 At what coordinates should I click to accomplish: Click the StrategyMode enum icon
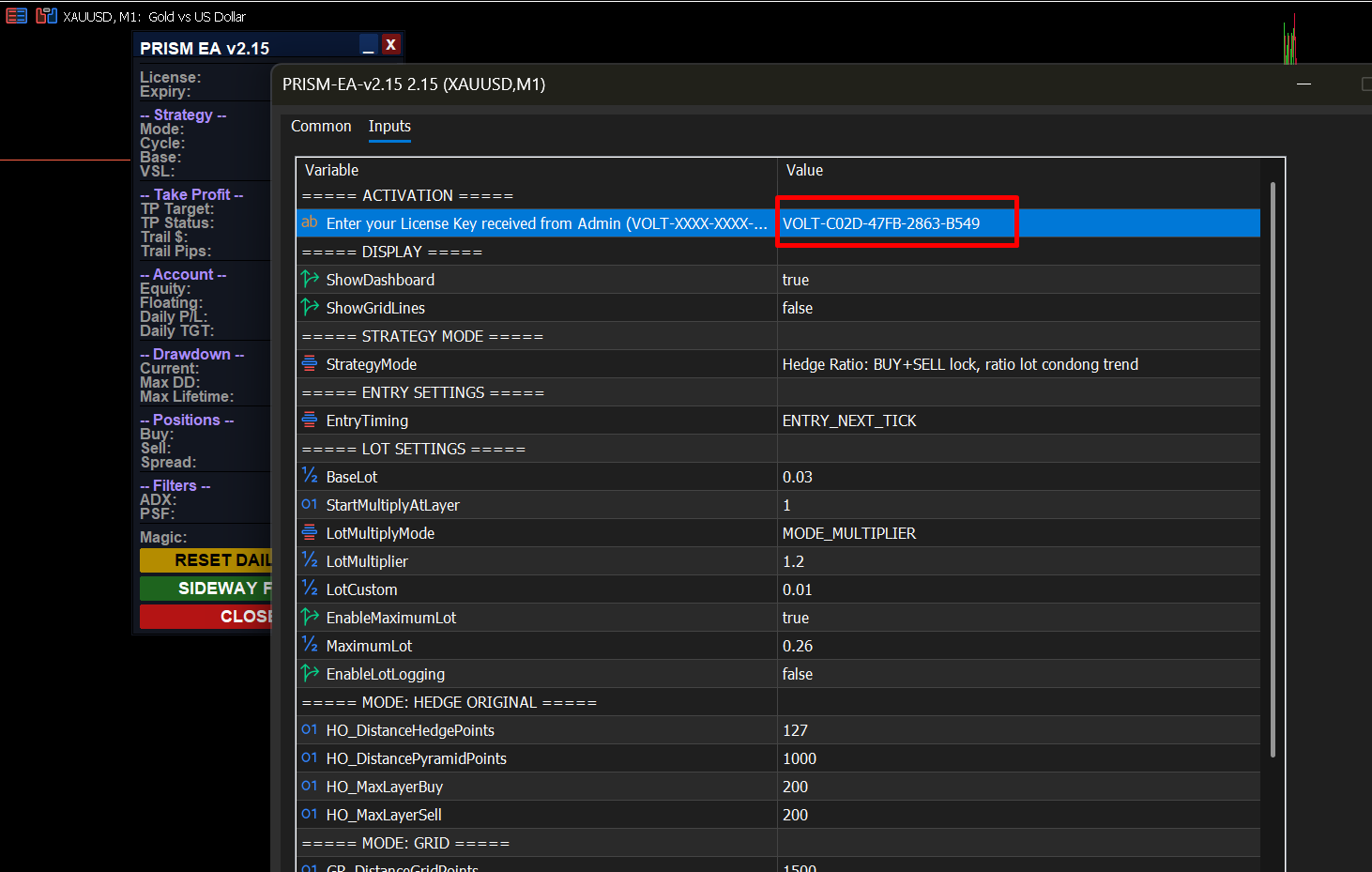tap(310, 363)
